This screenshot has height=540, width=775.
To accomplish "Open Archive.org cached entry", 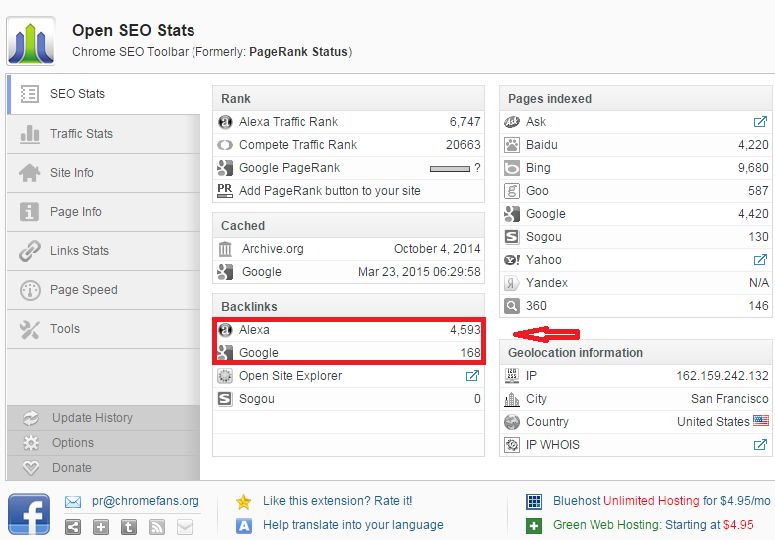I will pos(272,249).
